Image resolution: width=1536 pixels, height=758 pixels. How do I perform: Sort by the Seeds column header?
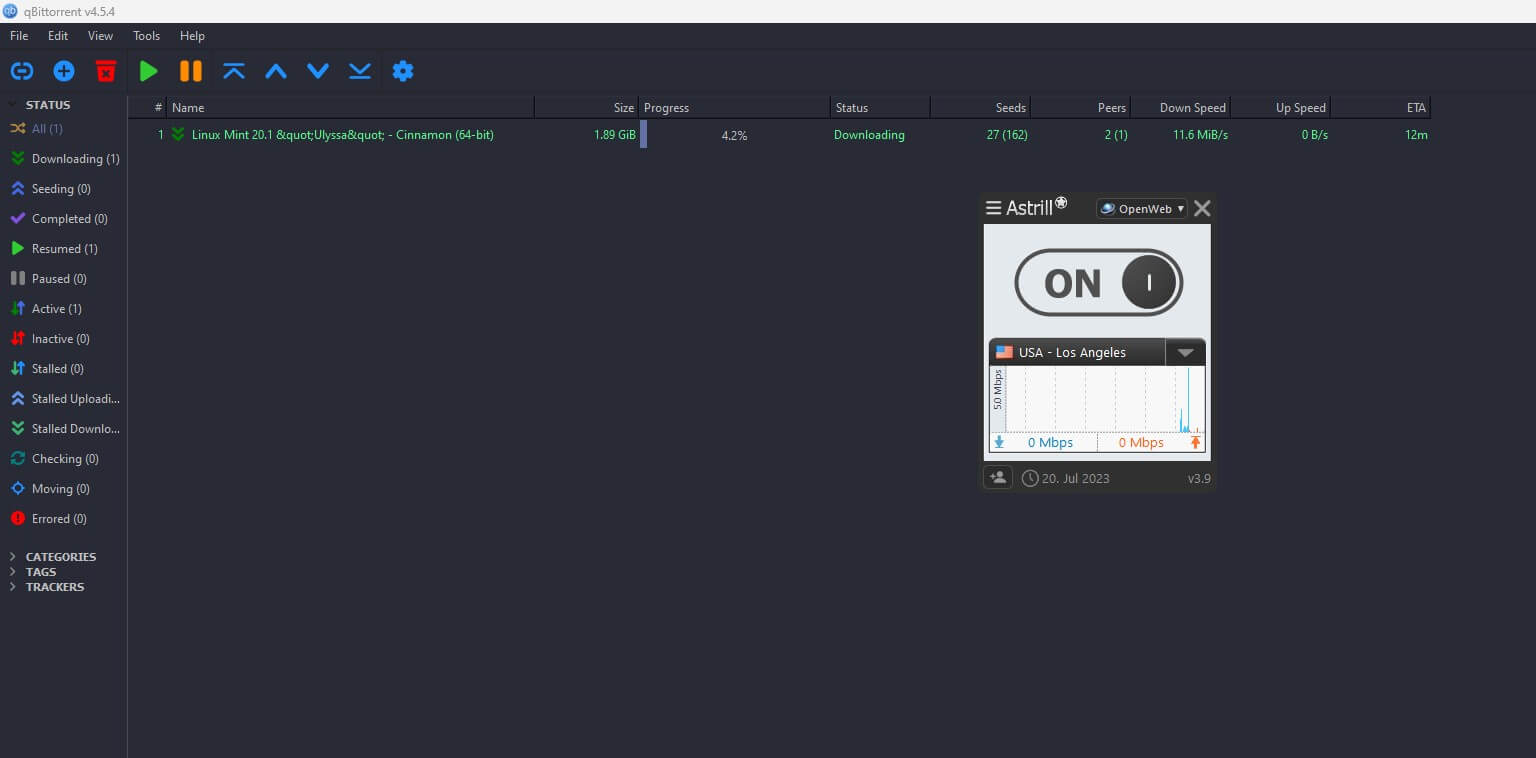[x=980, y=108]
